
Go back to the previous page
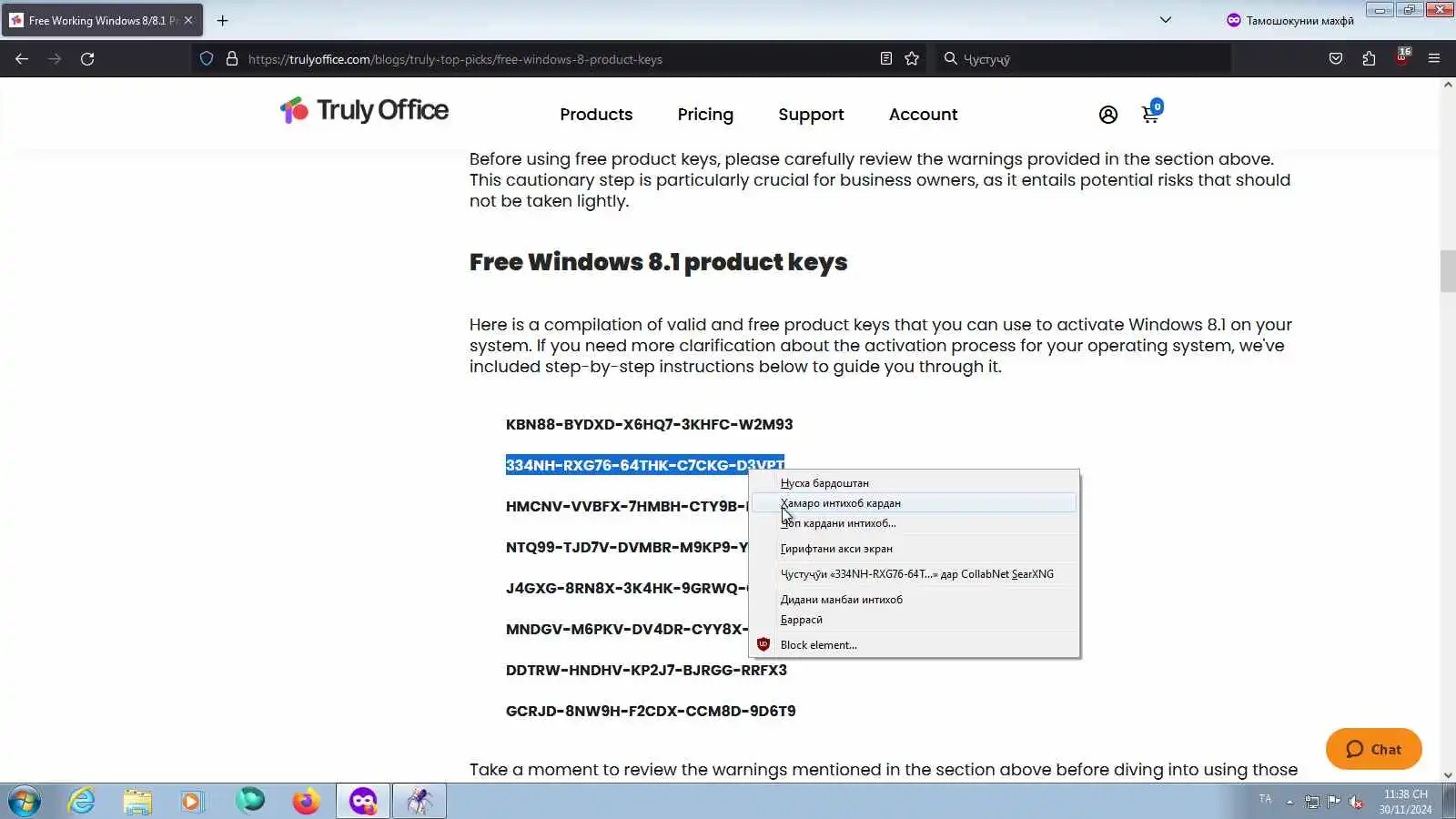[x=22, y=59]
